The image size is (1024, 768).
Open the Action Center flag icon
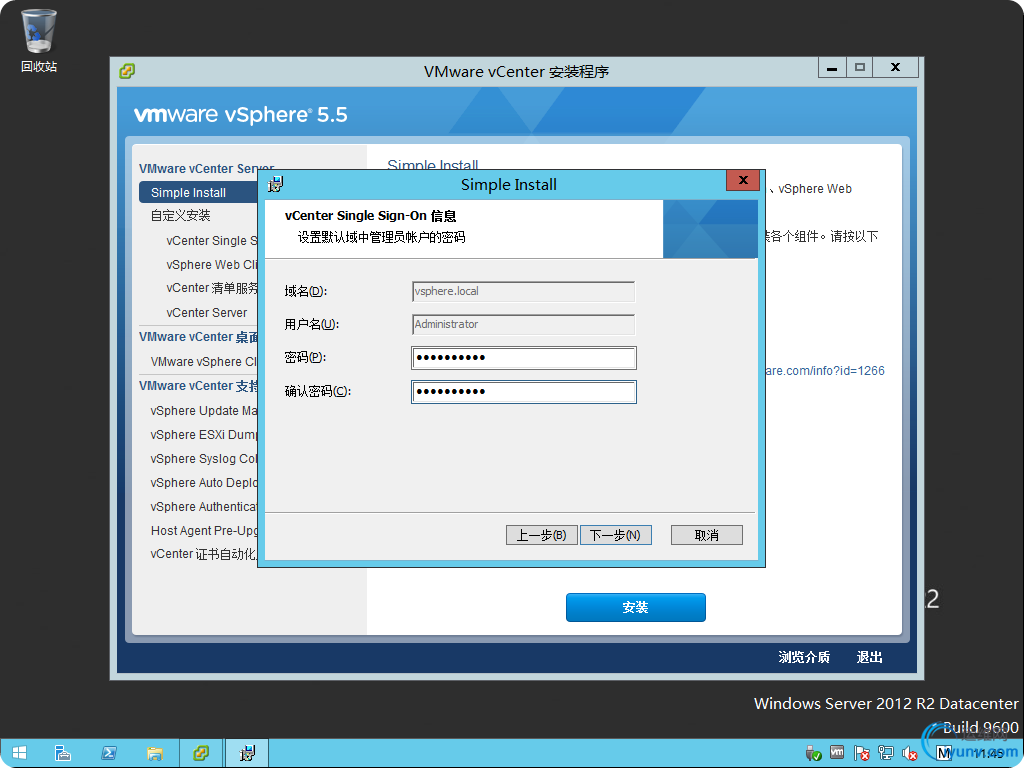click(861, 754)
